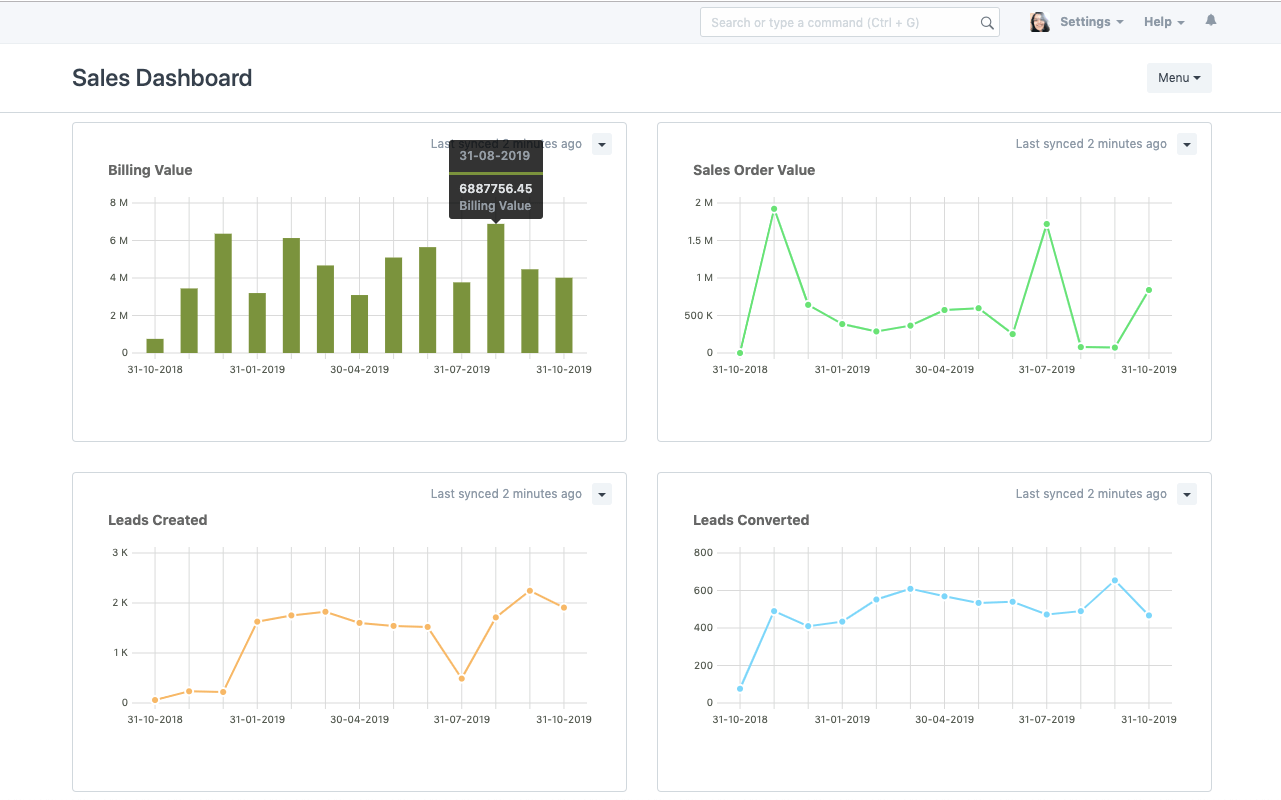Select the 650 peak point in Leads Converted
1281x800 pixels.
(x=1114, y=578)
